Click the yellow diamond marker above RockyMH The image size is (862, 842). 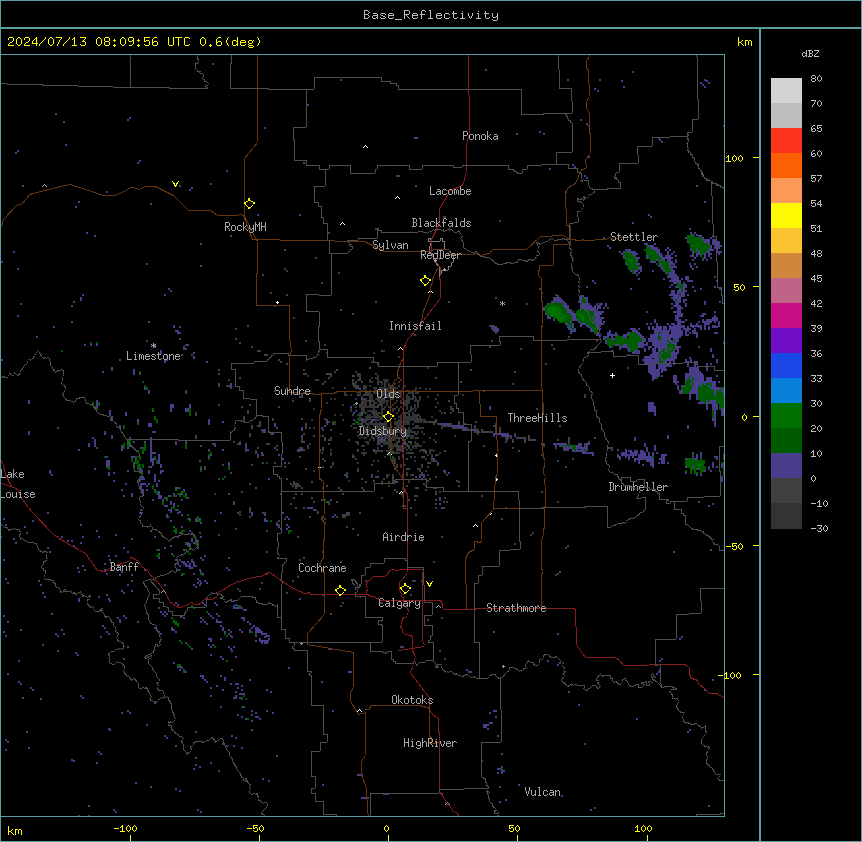(249, 204)
